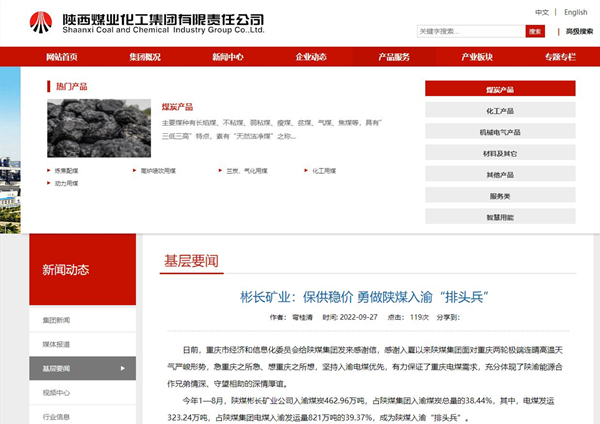
Task: Switch language to 中文
Action: 542,12
